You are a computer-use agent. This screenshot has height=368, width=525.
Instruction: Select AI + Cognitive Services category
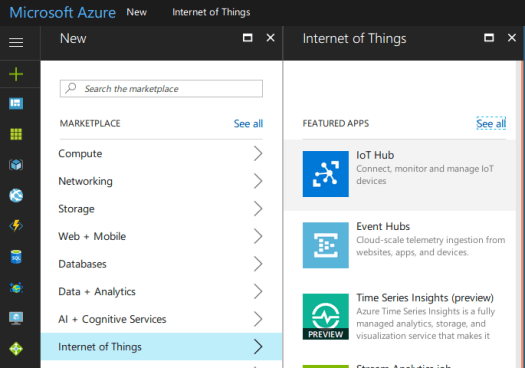[x=112, y=319]
